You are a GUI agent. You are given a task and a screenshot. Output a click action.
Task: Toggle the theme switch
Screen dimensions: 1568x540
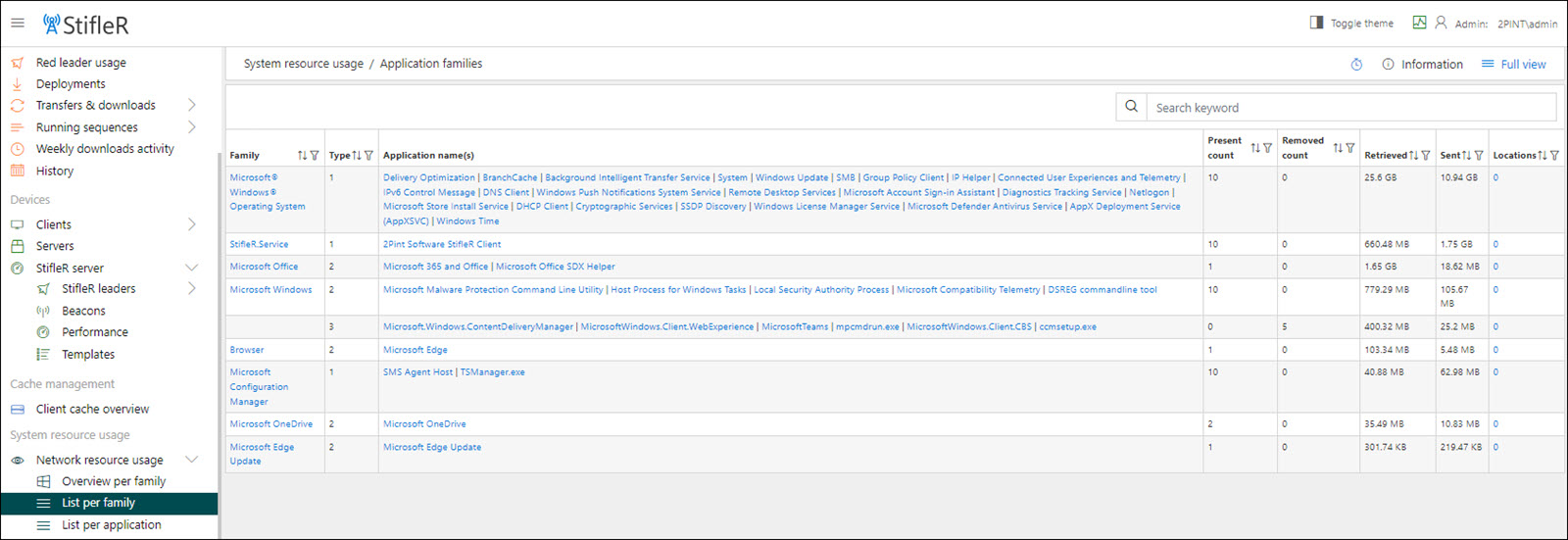(x=1351, y=23)
